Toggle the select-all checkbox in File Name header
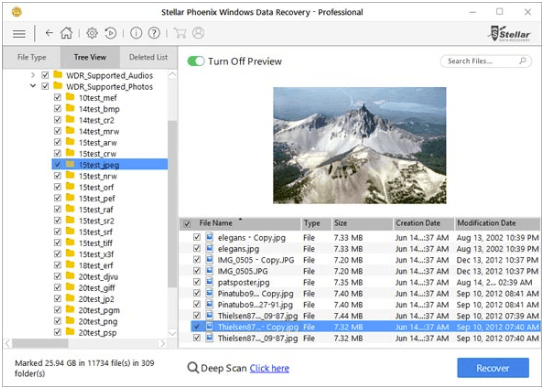This screenshot has height=390, width=545. tap(187, 224)
